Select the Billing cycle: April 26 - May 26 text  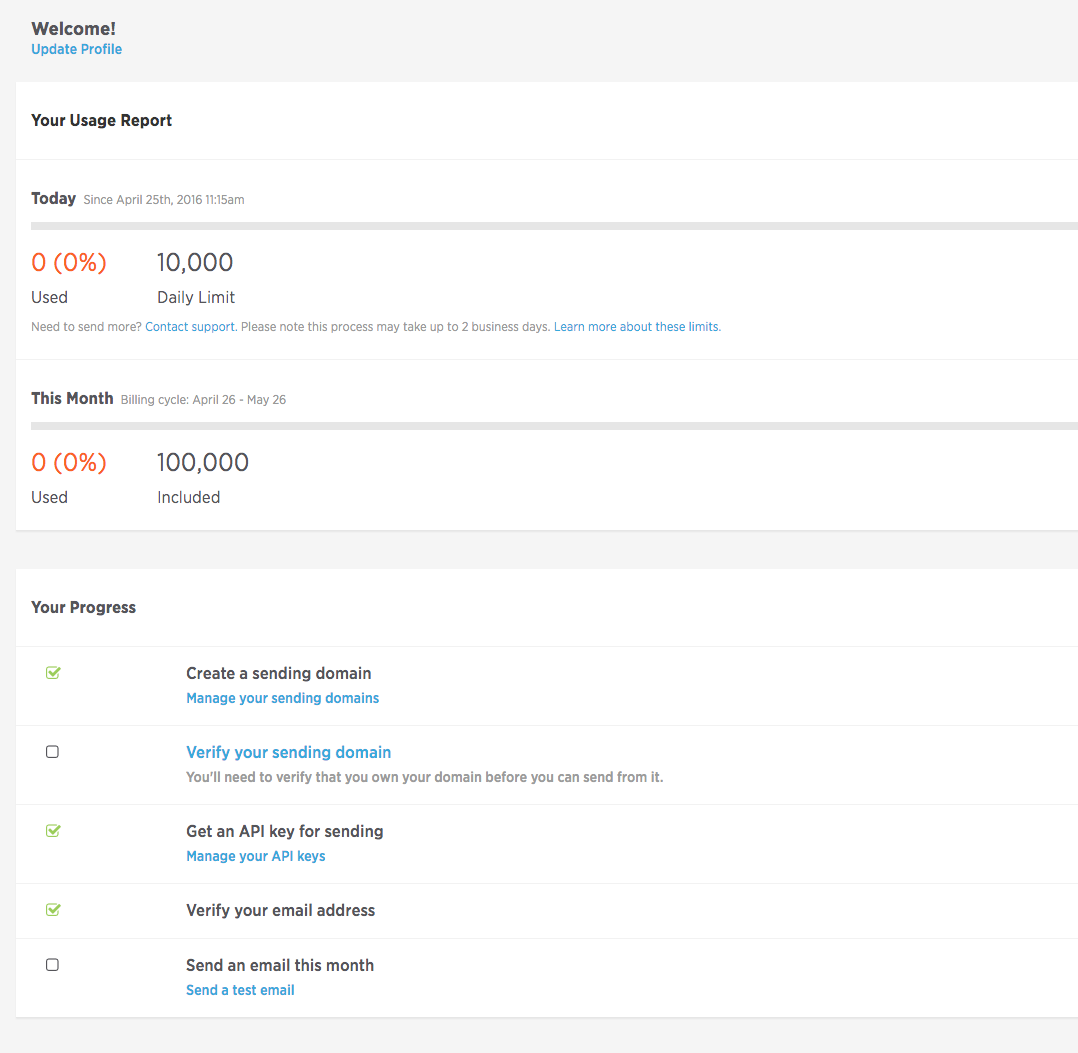204,400
